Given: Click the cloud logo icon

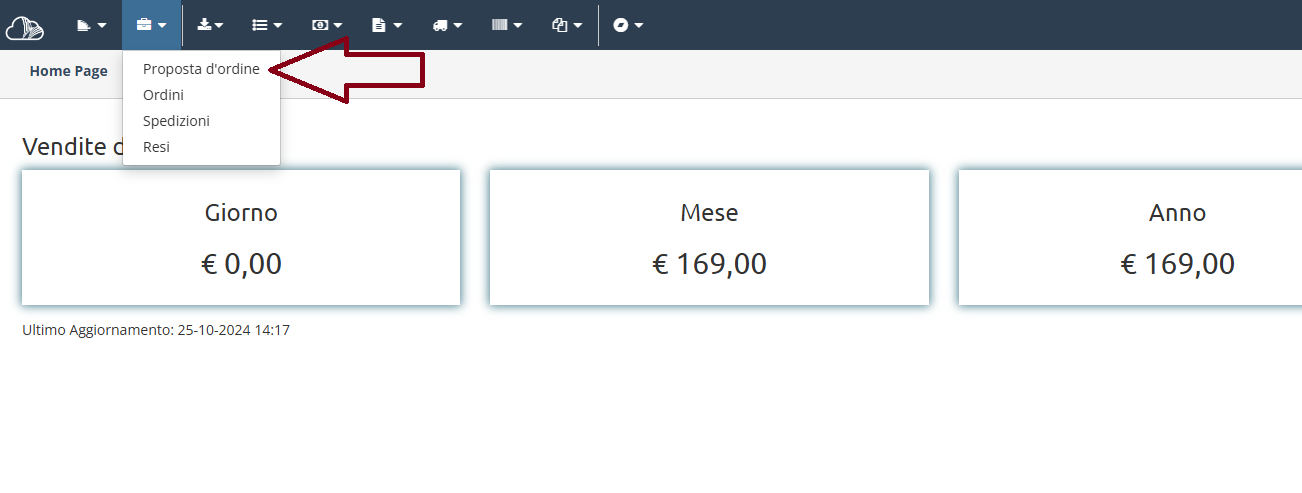Looking at the screenshot, I should coord(24,27).
